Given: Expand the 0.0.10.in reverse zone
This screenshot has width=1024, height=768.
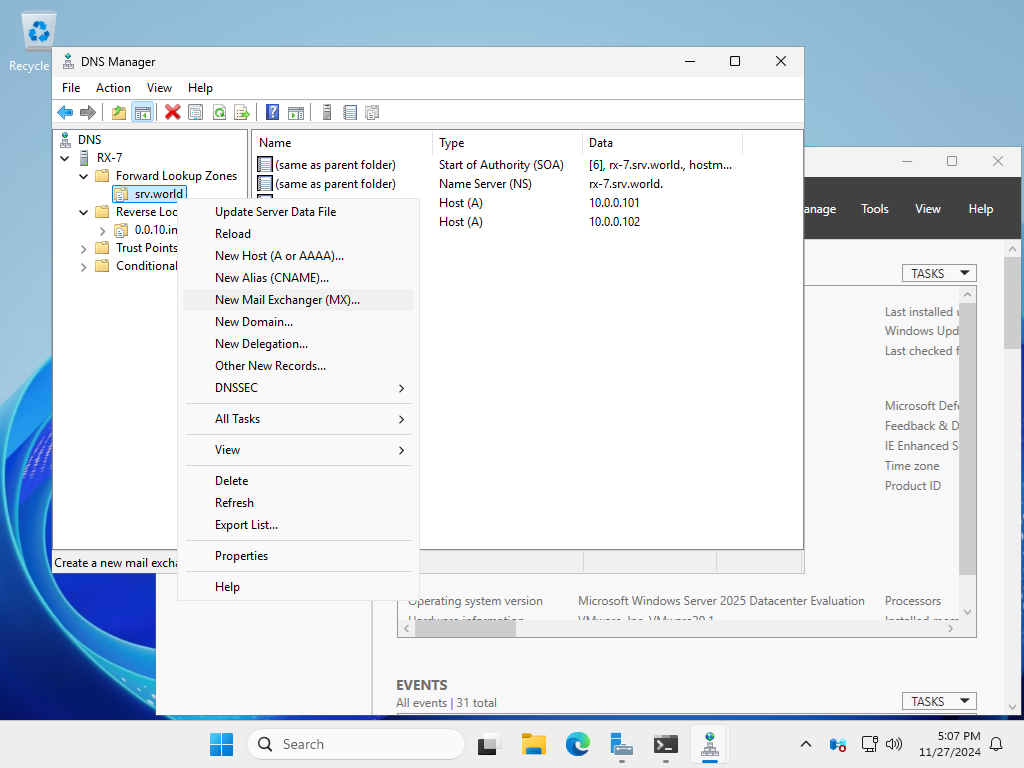Looking at the screenshot, I should click(x=103, y=231).
